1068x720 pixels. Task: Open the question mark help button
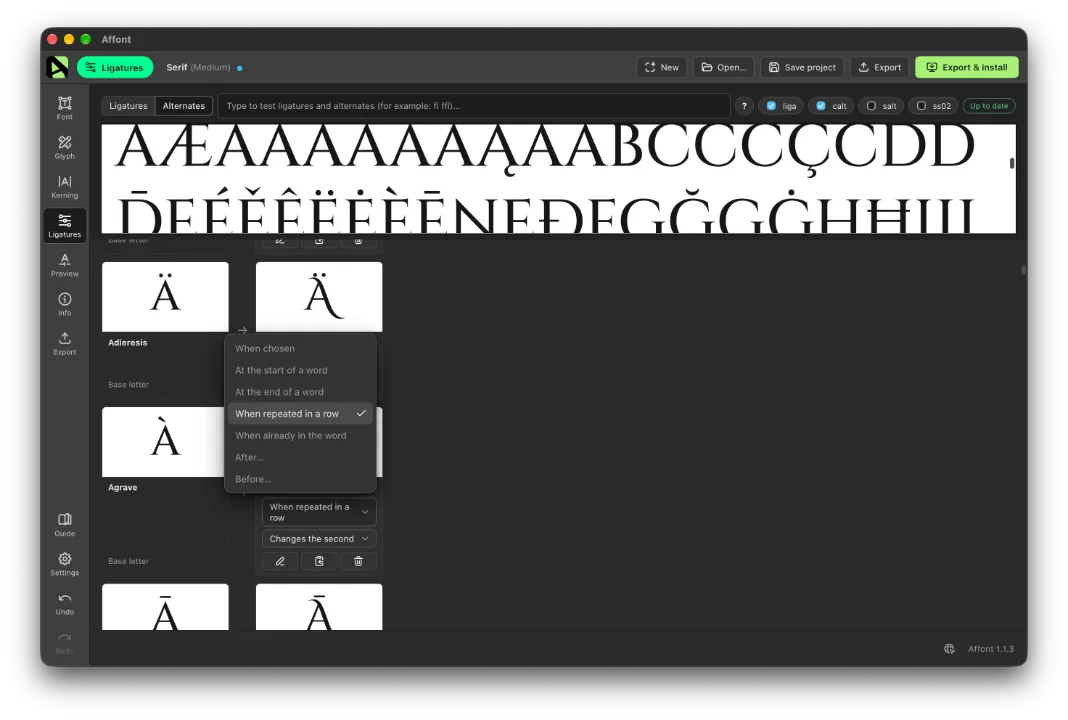[x=744, y=106]
